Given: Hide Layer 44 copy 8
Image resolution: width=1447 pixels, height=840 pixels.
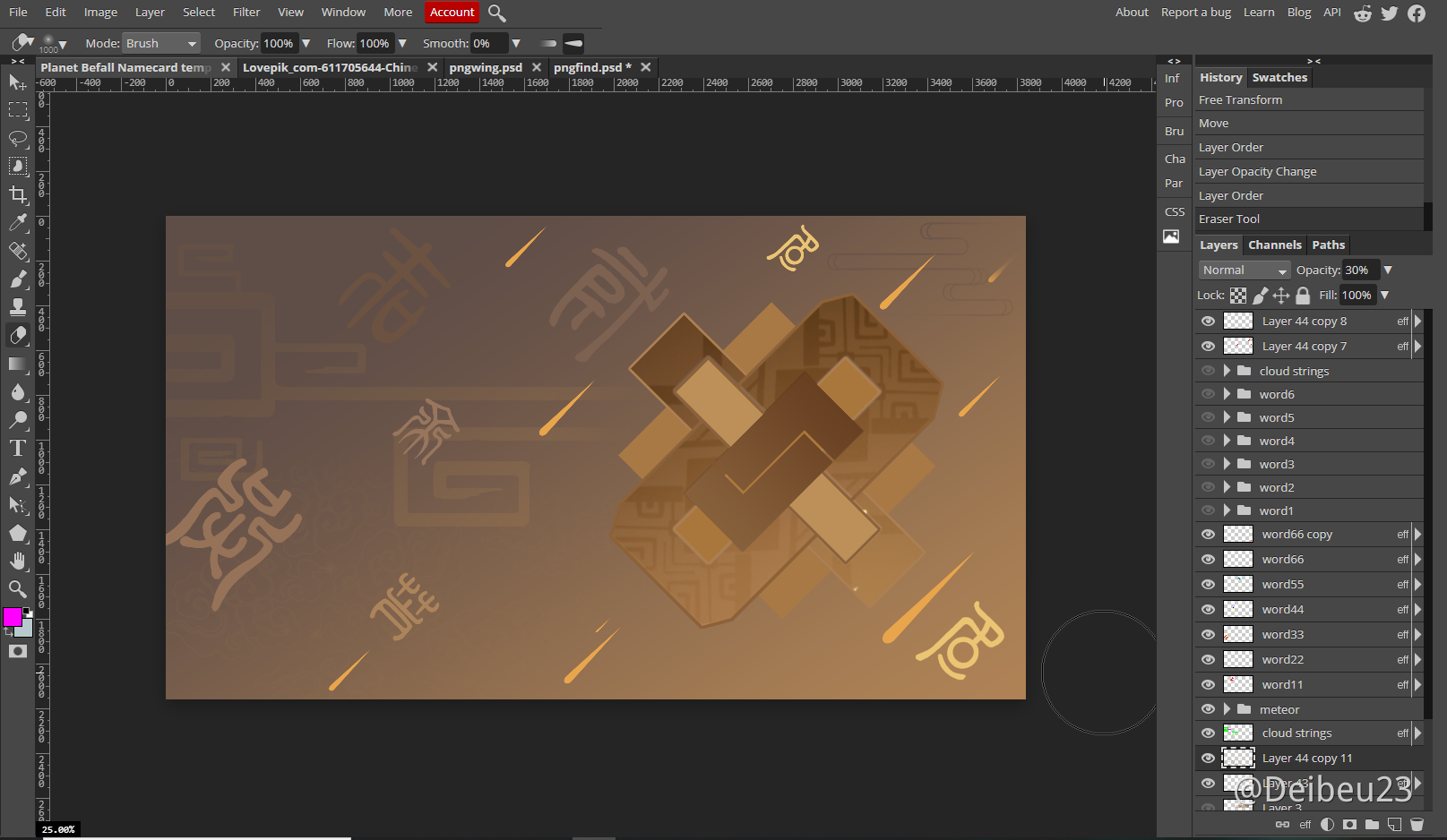Looking at the screenshot, I should (1208, 321).
